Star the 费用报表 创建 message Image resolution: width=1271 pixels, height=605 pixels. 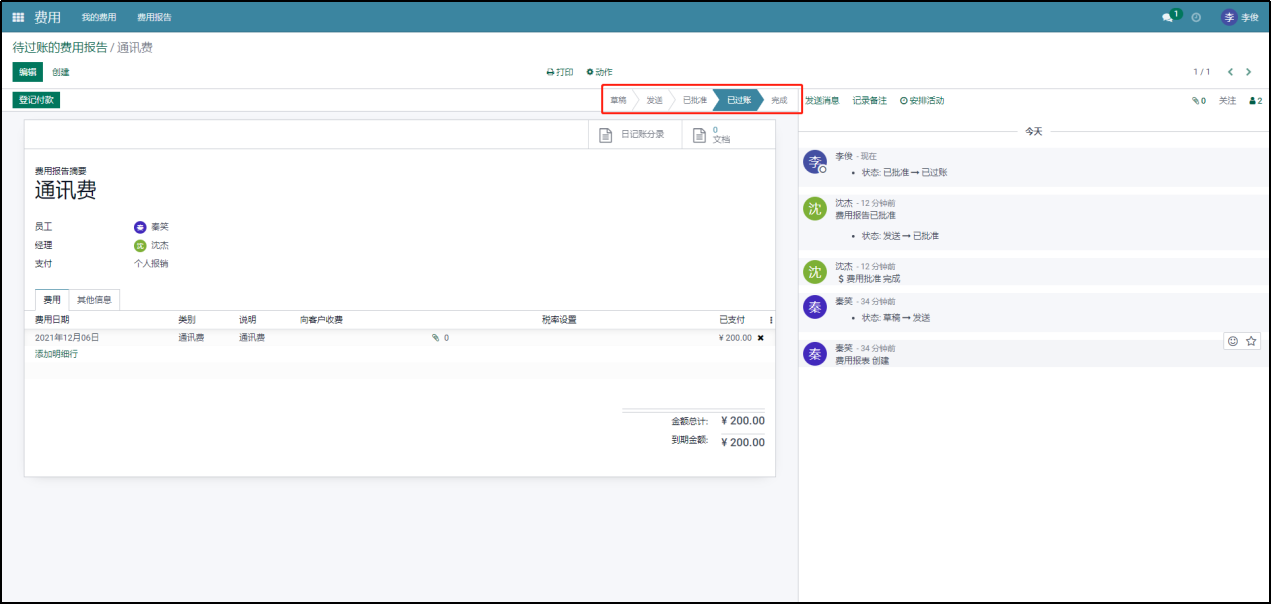1251,341
